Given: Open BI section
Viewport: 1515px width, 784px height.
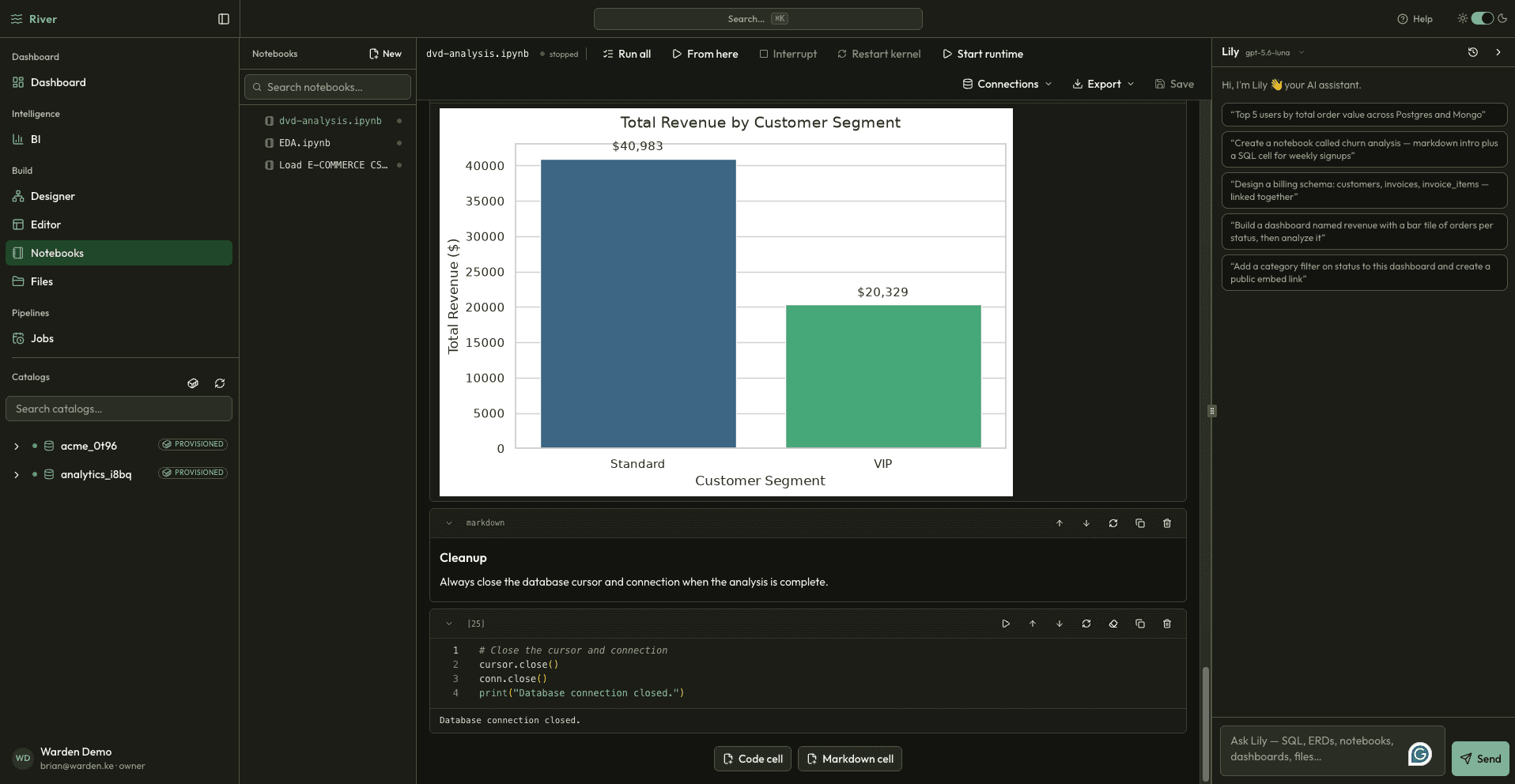Looking at the screenshot, I should tap(119, 139).
